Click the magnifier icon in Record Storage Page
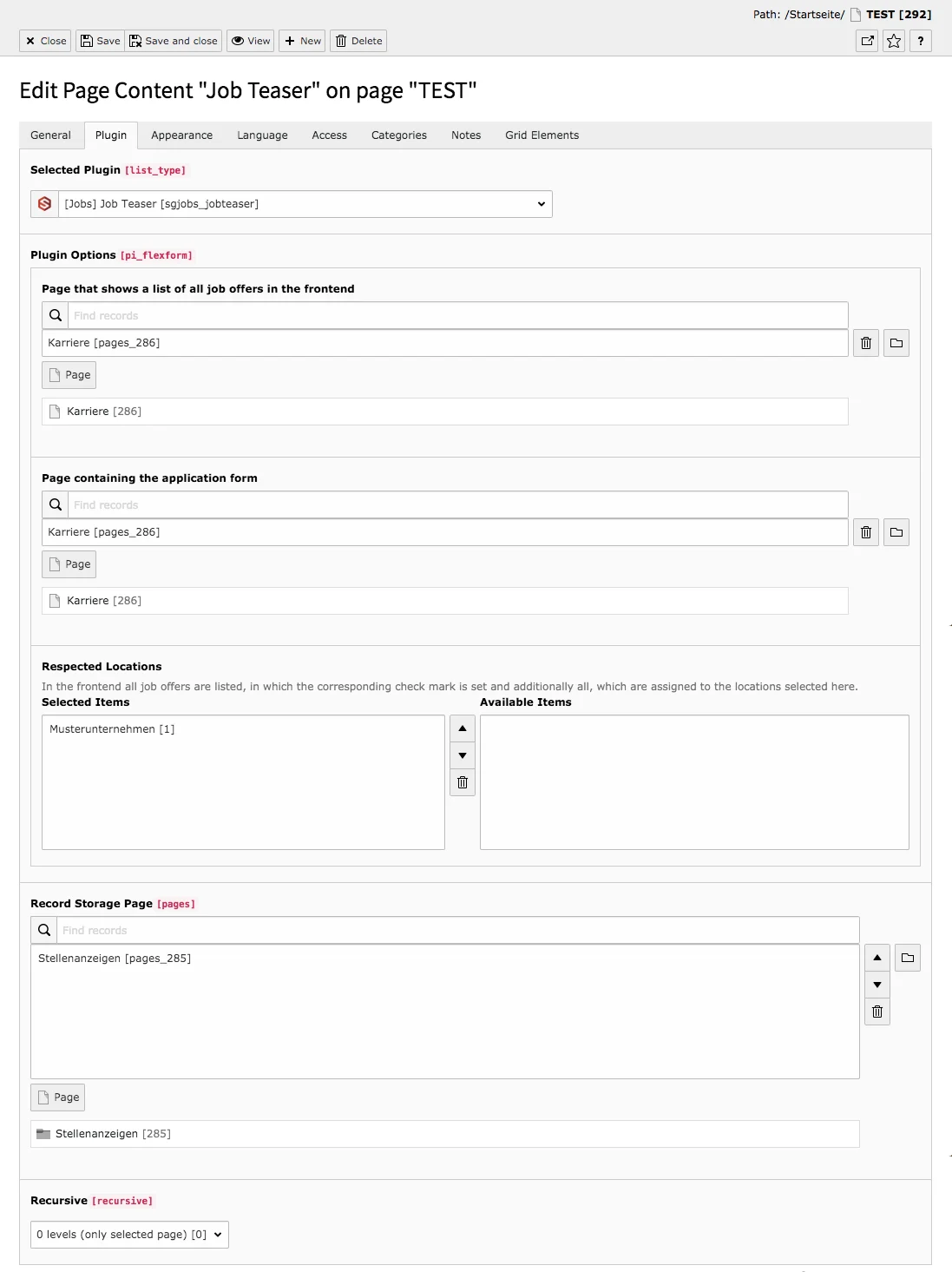Image resolution: width=952 pixels, height=1272 pixels. click(x=43, y=929)
